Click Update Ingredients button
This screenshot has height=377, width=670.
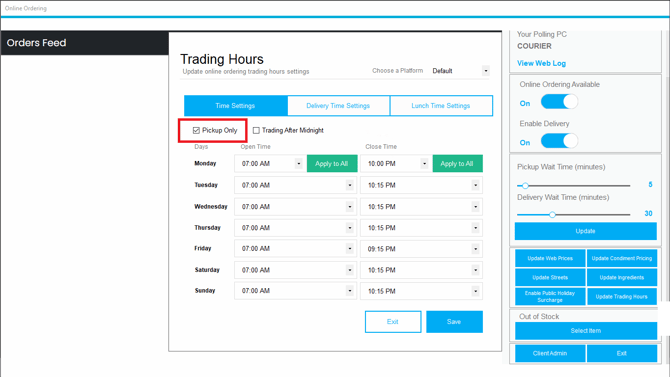[x=622, y=277]
